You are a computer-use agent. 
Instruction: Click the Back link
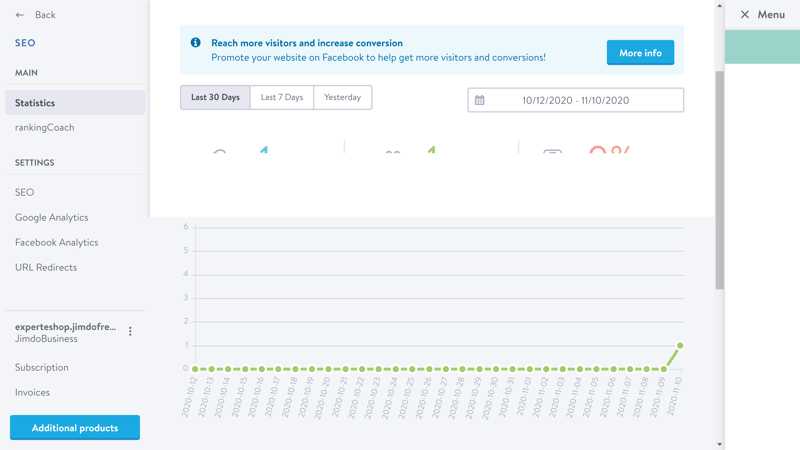(x=45, y=15)
